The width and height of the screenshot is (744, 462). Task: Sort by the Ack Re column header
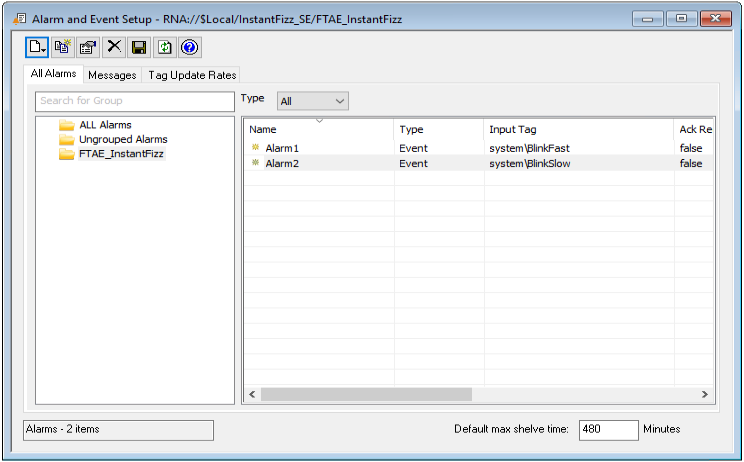[694, 129]
